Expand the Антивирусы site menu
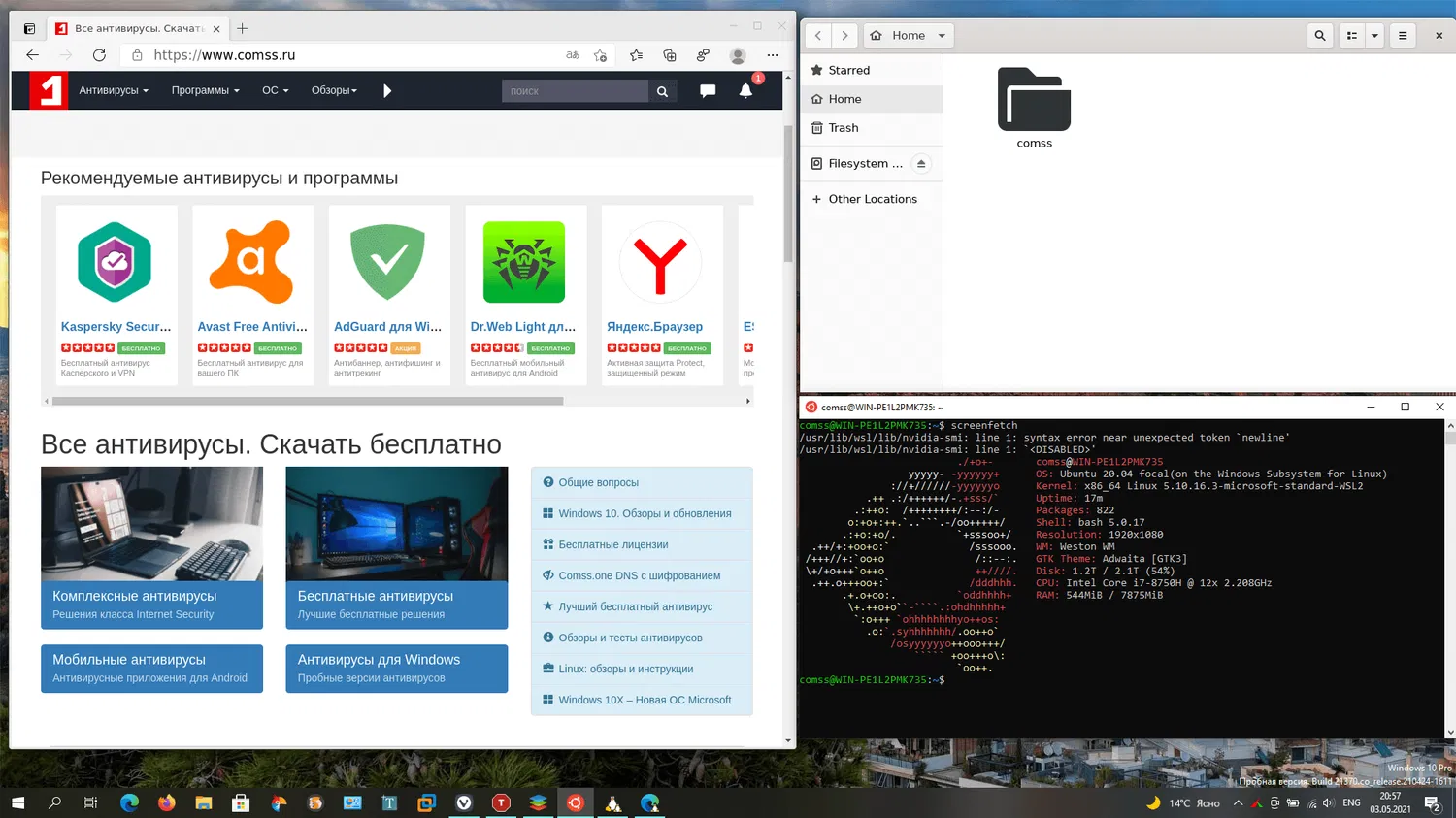Image resolution: width=1456 pixels, height=818 pixels. (x=114, y=90)
